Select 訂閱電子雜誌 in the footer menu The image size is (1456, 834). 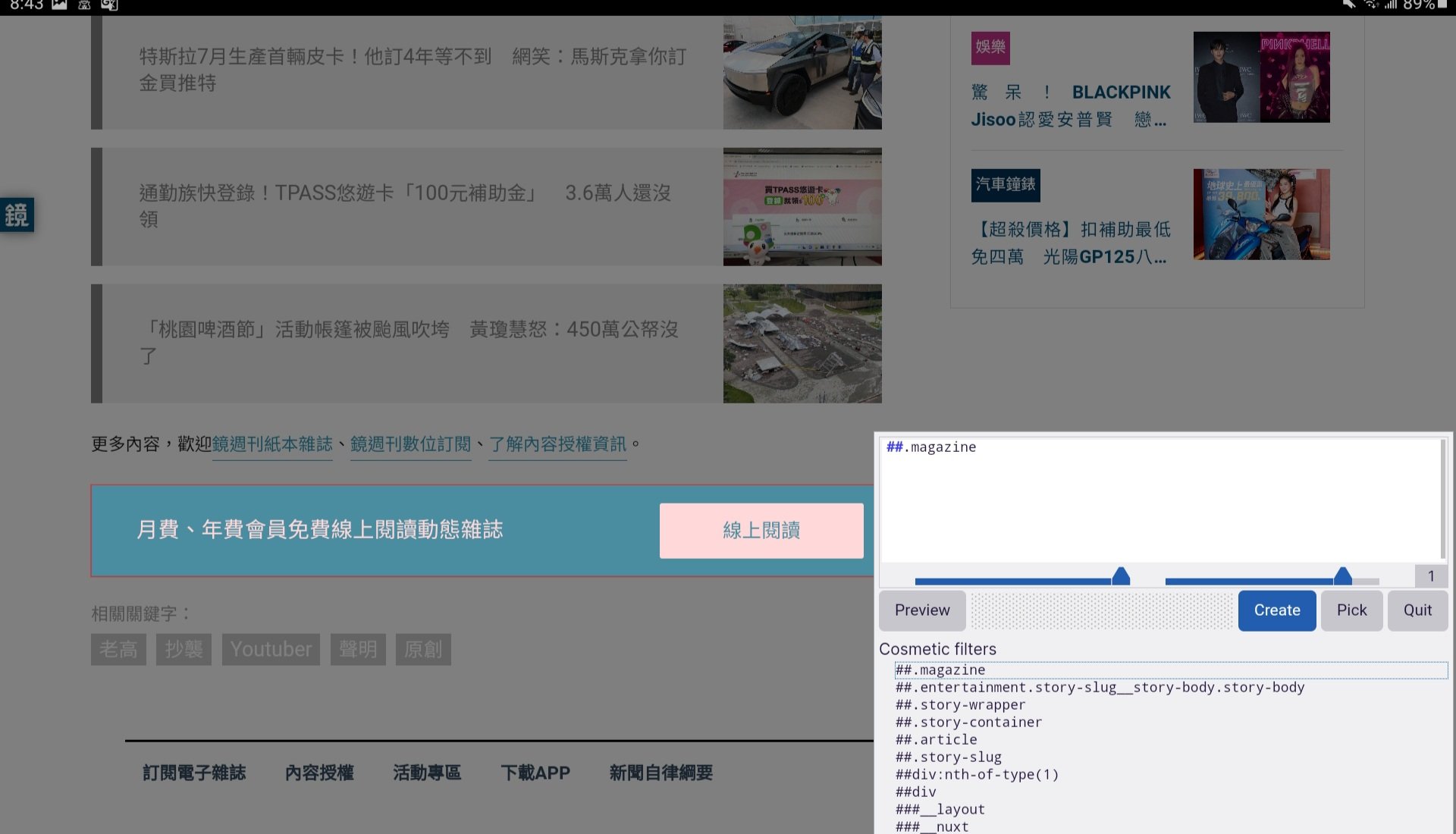pyautogui.click(x=194, y=772)
